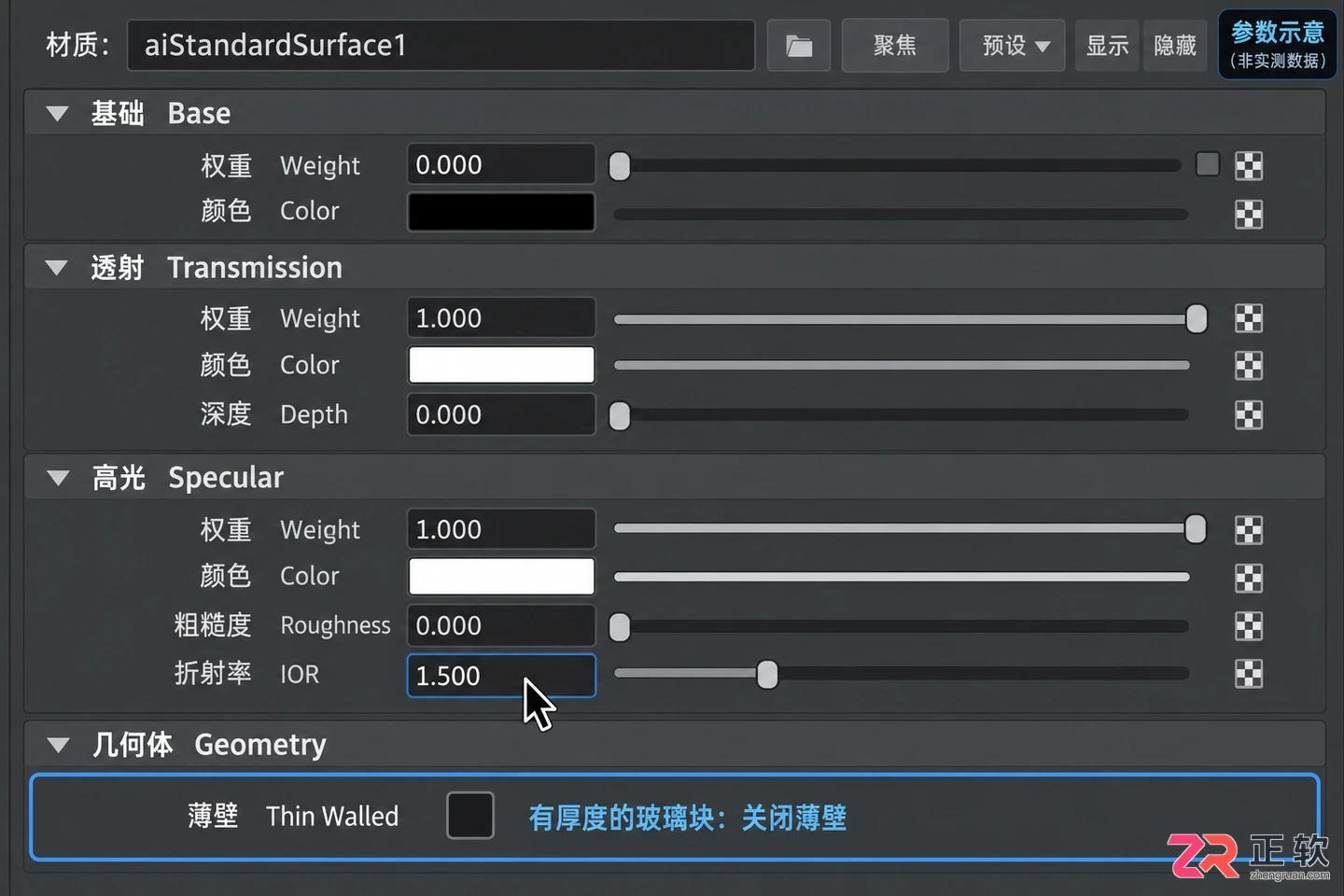Click the IOR slider handle
Screen dimensions: 1344x896
[767, 674]
